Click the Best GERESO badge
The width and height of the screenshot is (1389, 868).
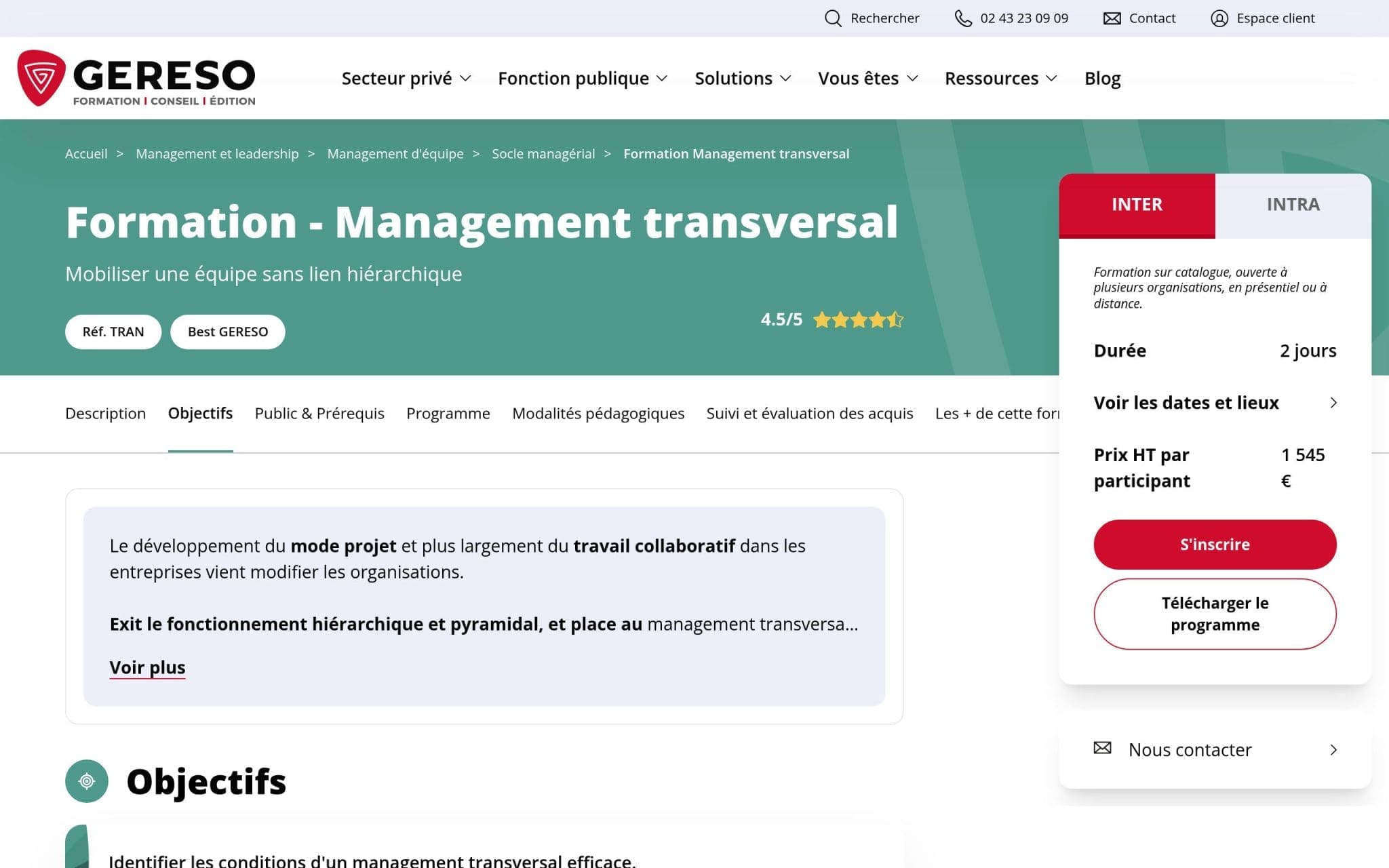click(x=228, y=332)
